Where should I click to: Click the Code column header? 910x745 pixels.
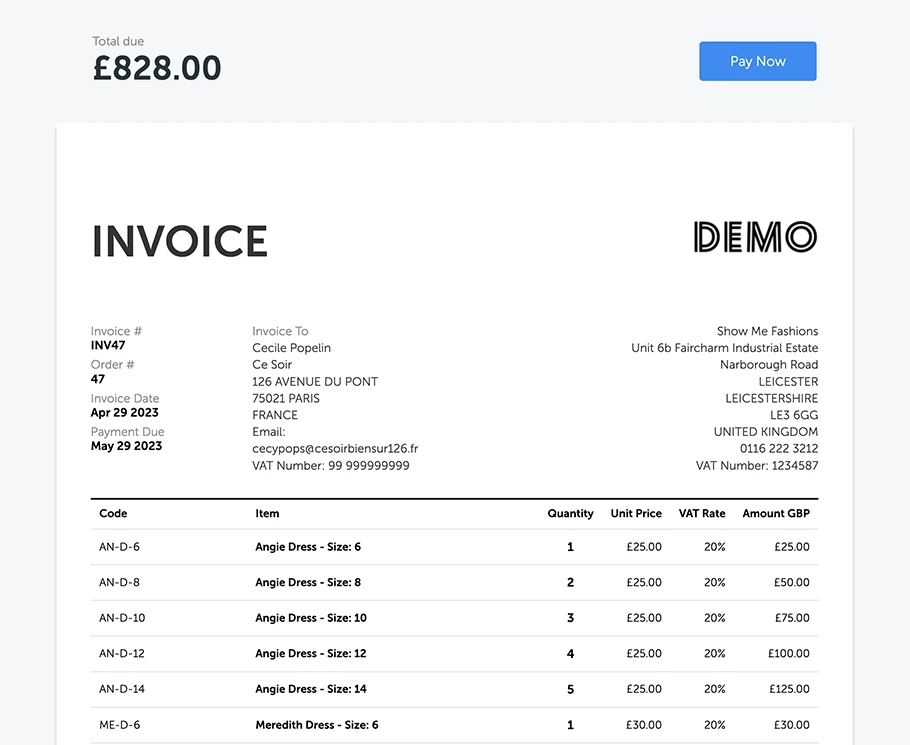113,513
